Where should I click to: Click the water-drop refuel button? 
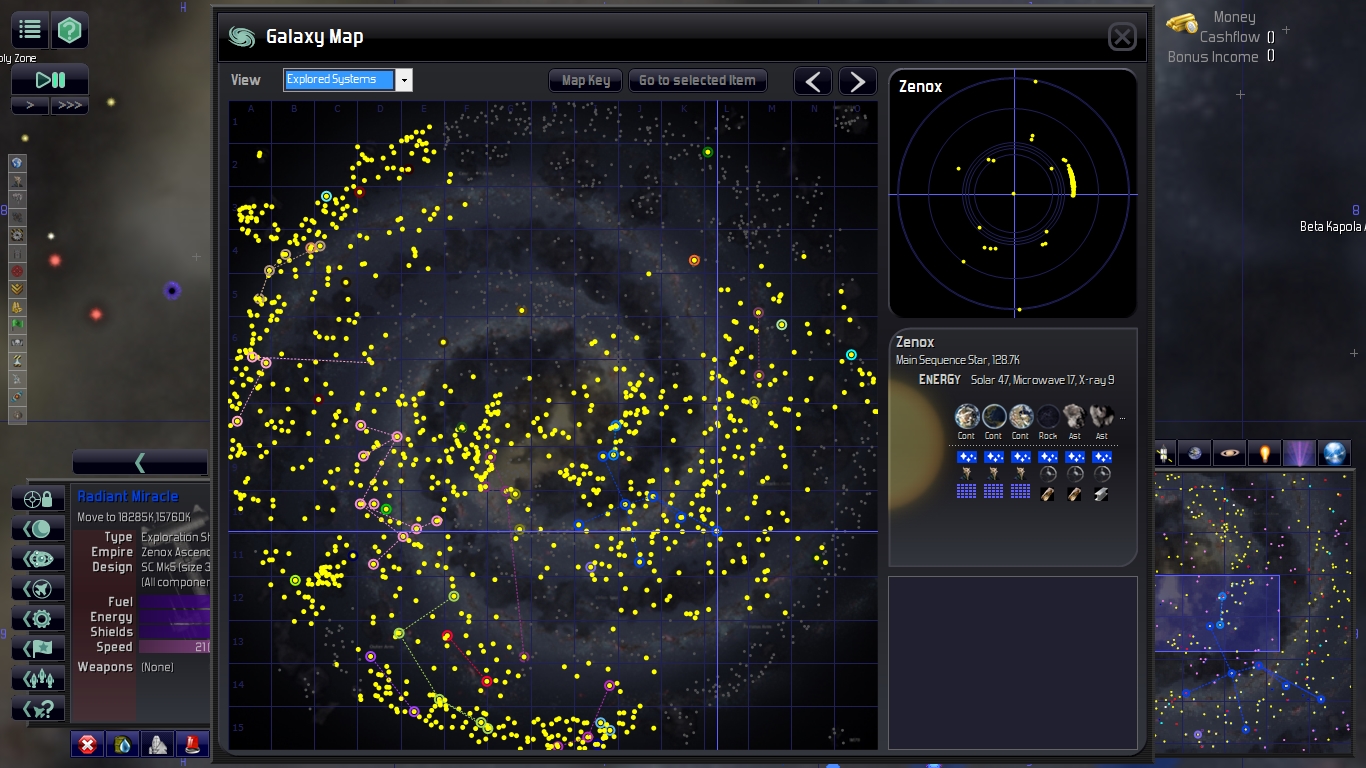pyautogui.click(x=122, y=744)
